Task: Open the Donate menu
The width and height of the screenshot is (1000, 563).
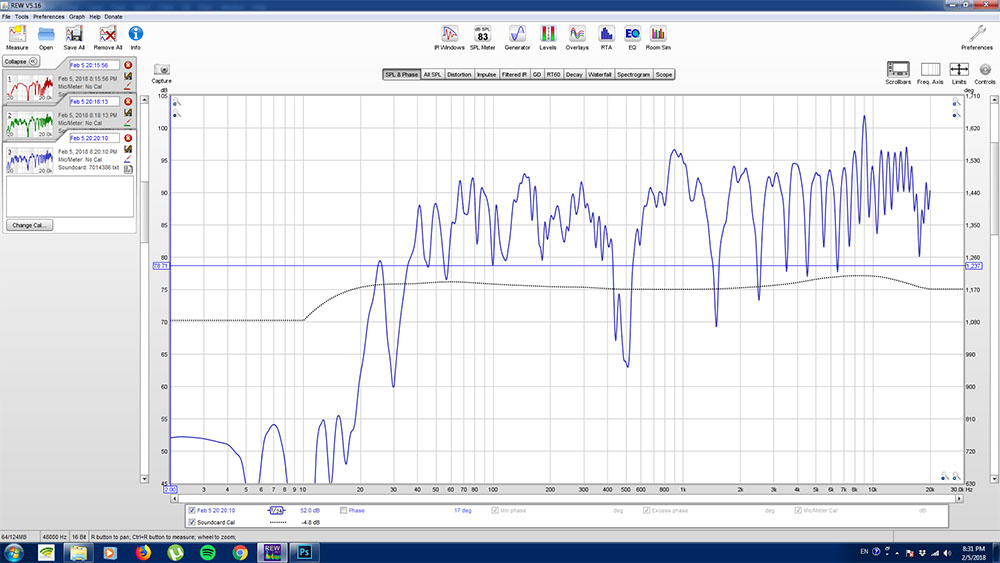Action: point(113,17)
